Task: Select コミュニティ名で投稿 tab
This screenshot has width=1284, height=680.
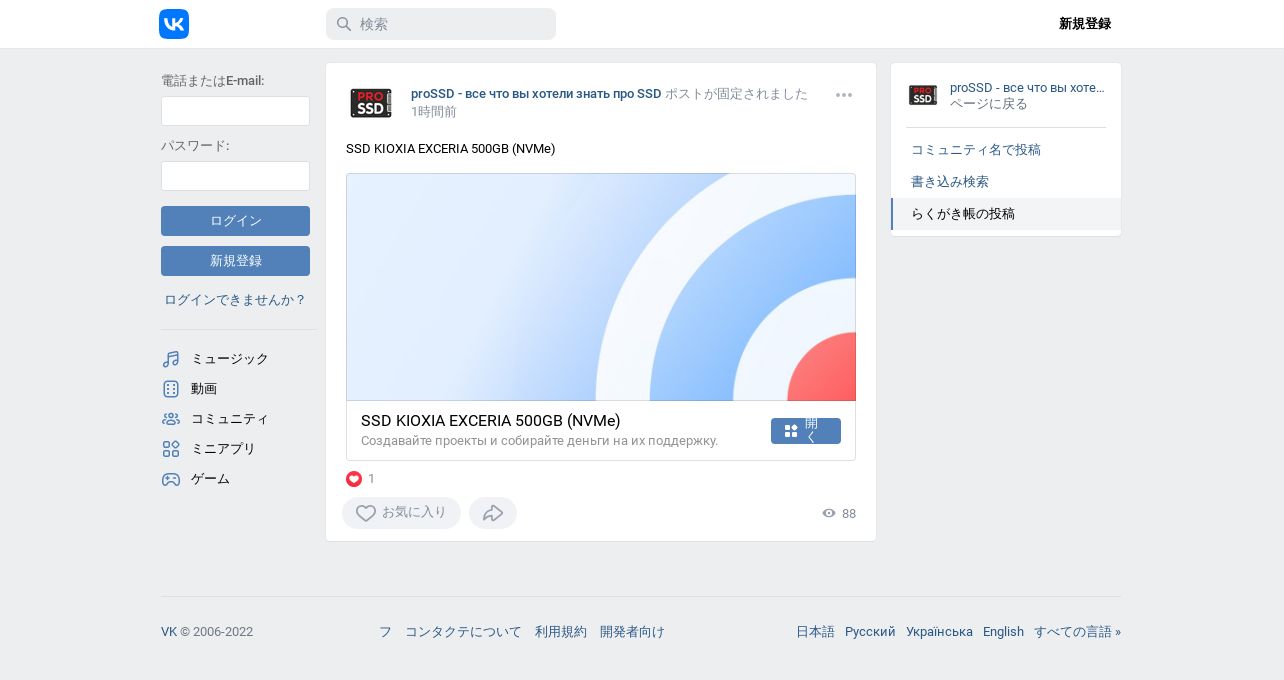Action: [1006, 150]
